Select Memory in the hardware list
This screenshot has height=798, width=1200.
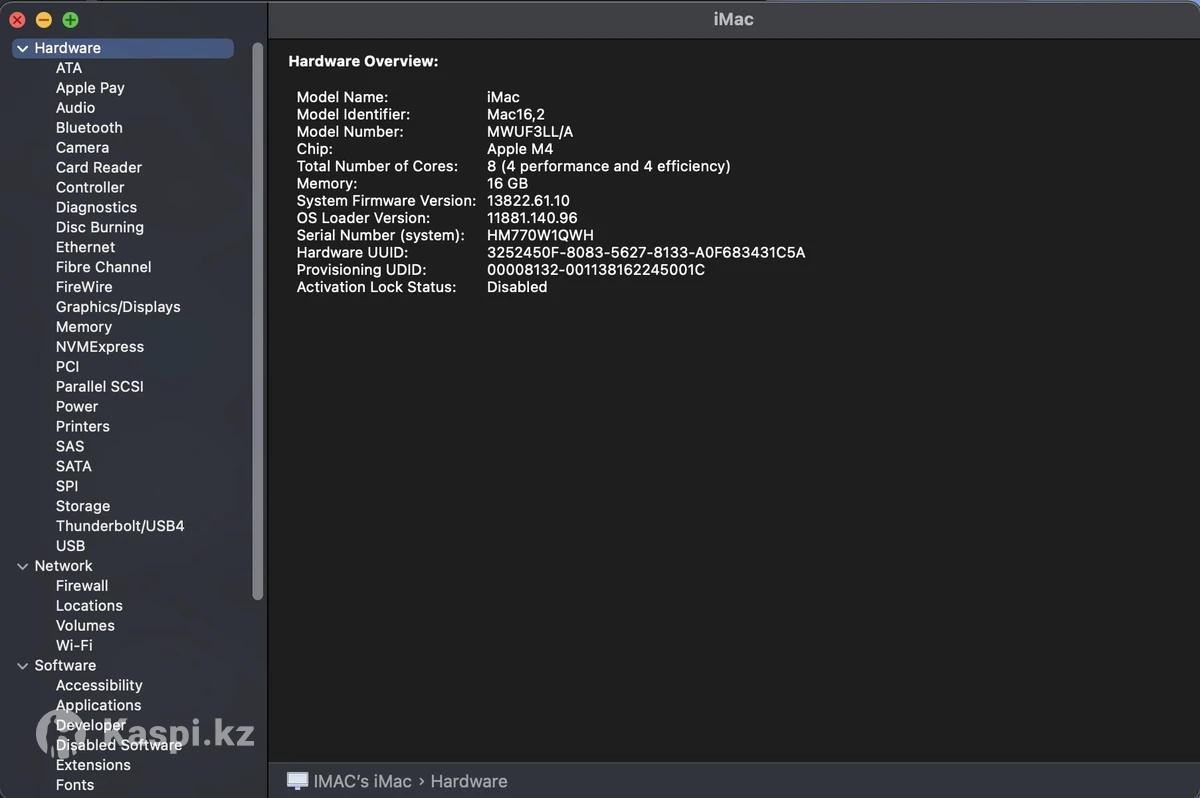pyautogui.click(x=84, y=327)
